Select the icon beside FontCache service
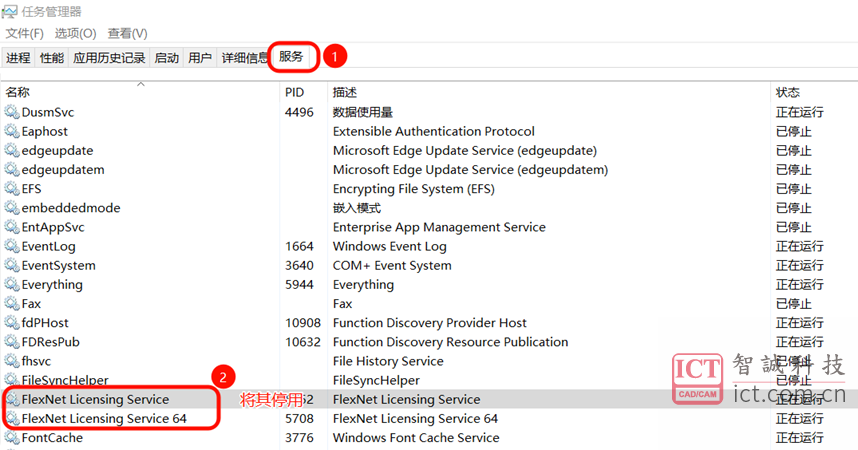The width and height of the screenshot is (858, 450). click(12, 438)
